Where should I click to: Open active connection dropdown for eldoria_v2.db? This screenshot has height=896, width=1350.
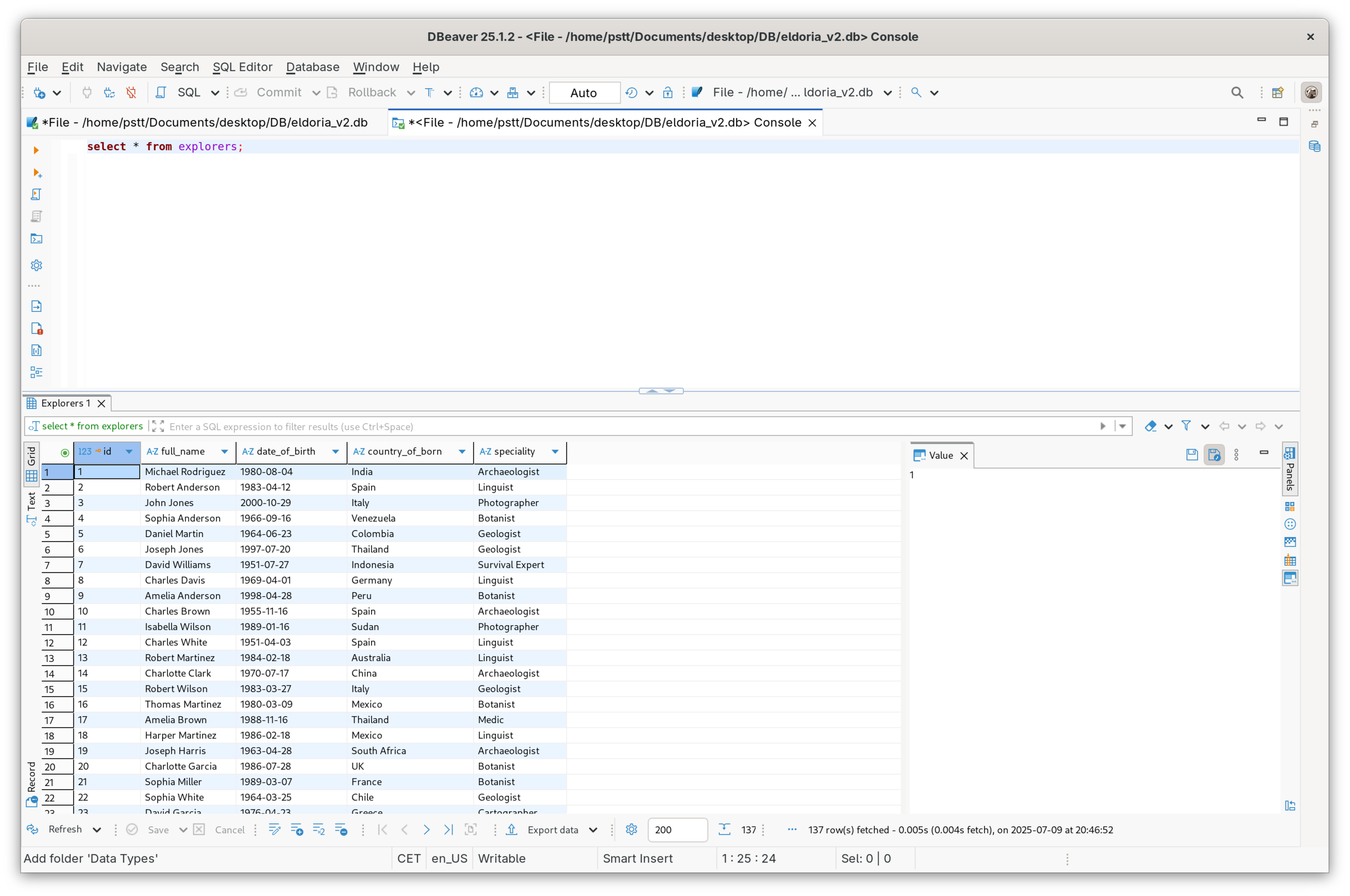[887, 93]
